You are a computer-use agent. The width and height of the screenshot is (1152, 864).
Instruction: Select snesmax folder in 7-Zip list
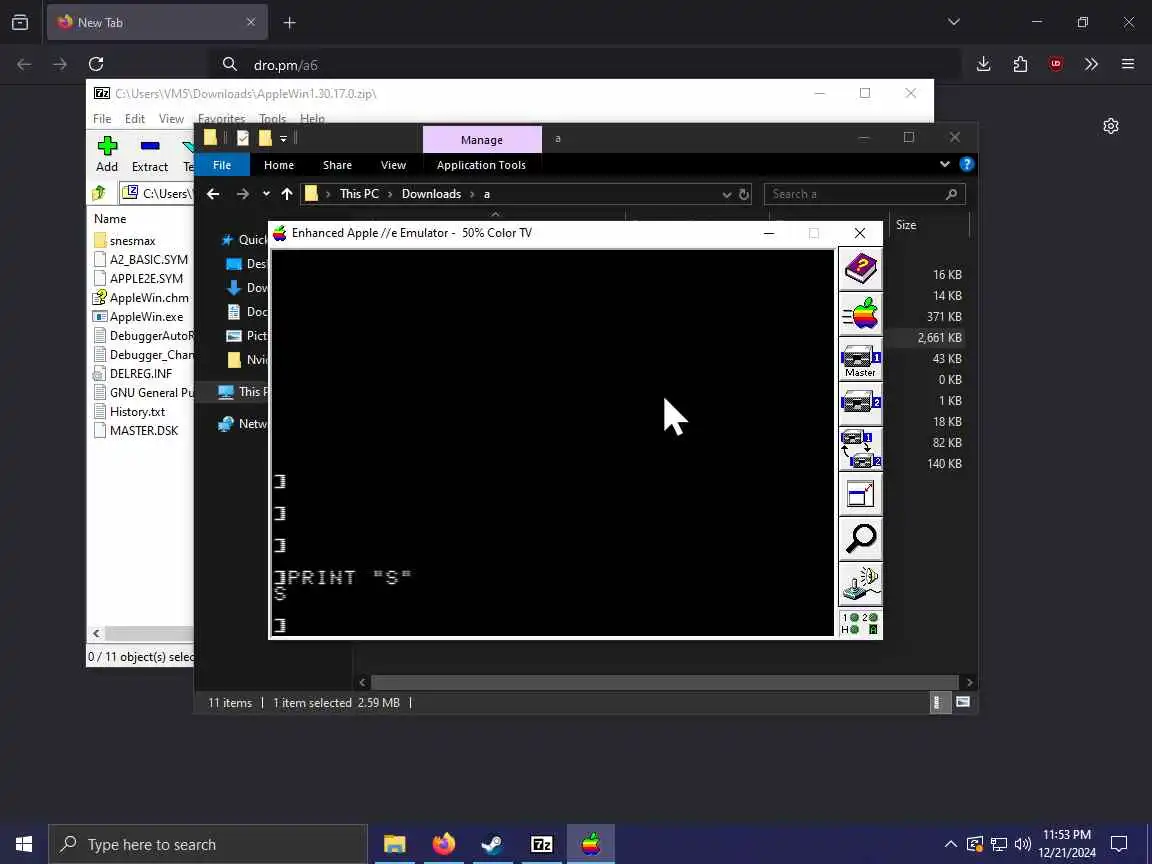pyautogui.click(x=132, y=240)
